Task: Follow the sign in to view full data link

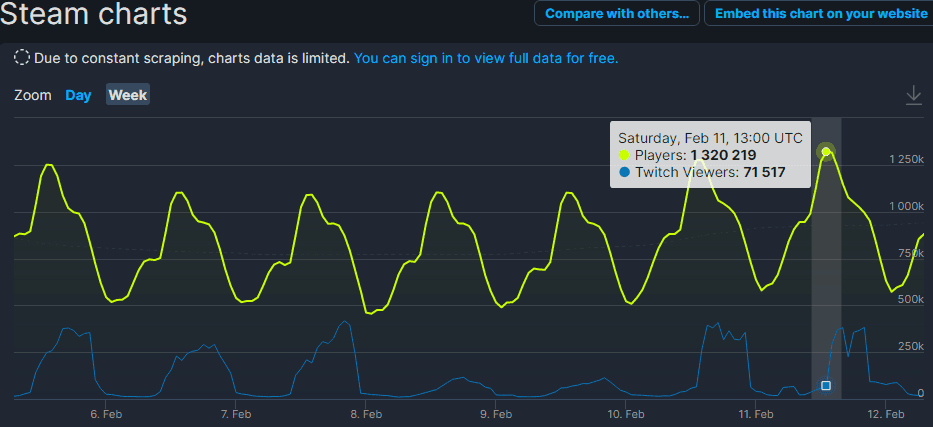Action: pyautogui.click(x=486, y=58)
